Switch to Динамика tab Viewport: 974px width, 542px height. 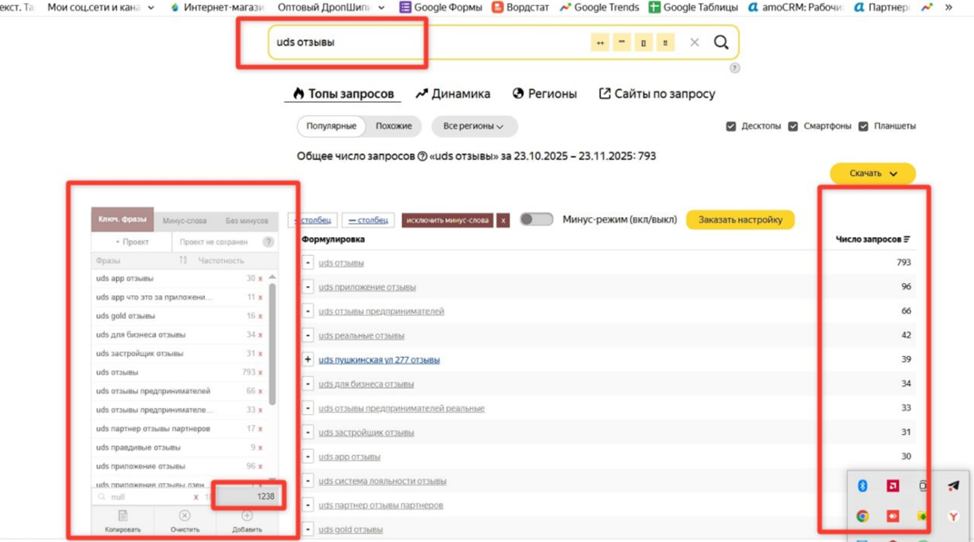[453, 94]
